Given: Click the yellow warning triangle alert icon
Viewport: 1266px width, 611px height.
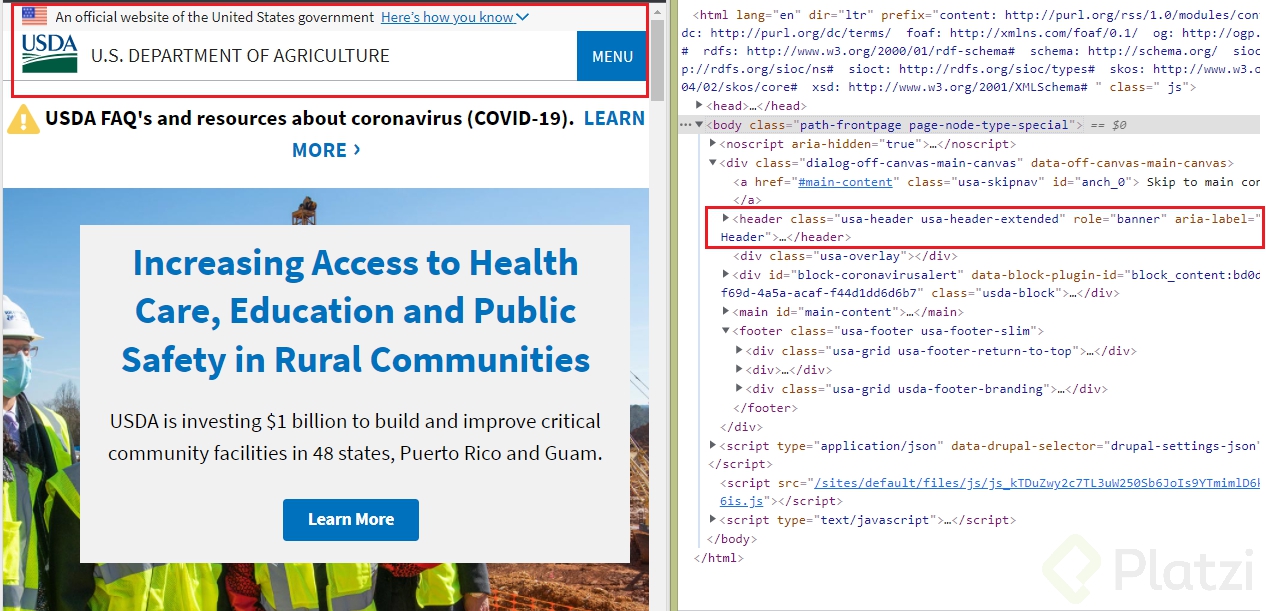Looking at the screenshot, I should [23, 118].
